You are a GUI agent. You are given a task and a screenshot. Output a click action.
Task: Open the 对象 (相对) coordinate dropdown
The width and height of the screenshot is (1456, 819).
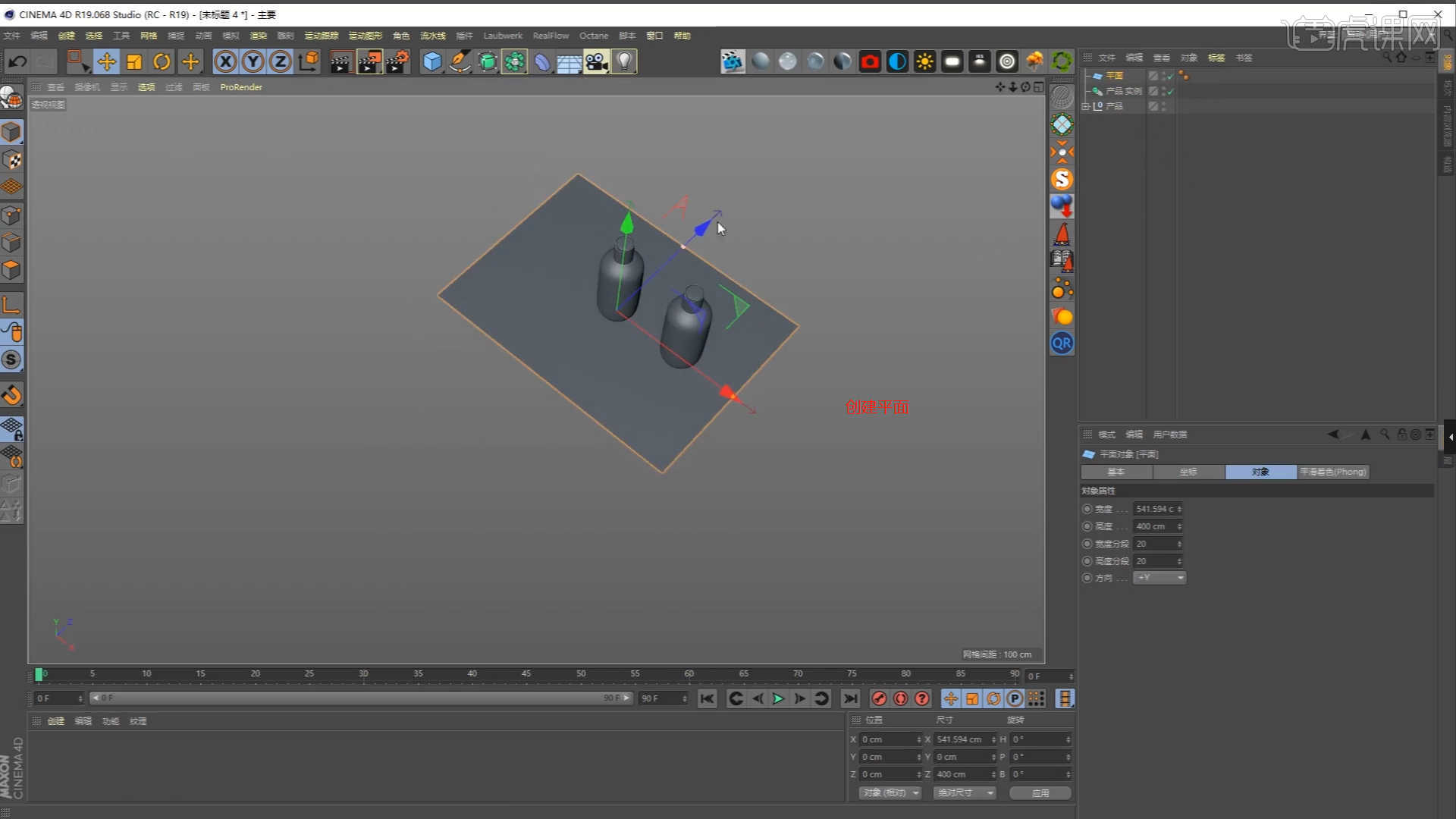pos(890,792)
